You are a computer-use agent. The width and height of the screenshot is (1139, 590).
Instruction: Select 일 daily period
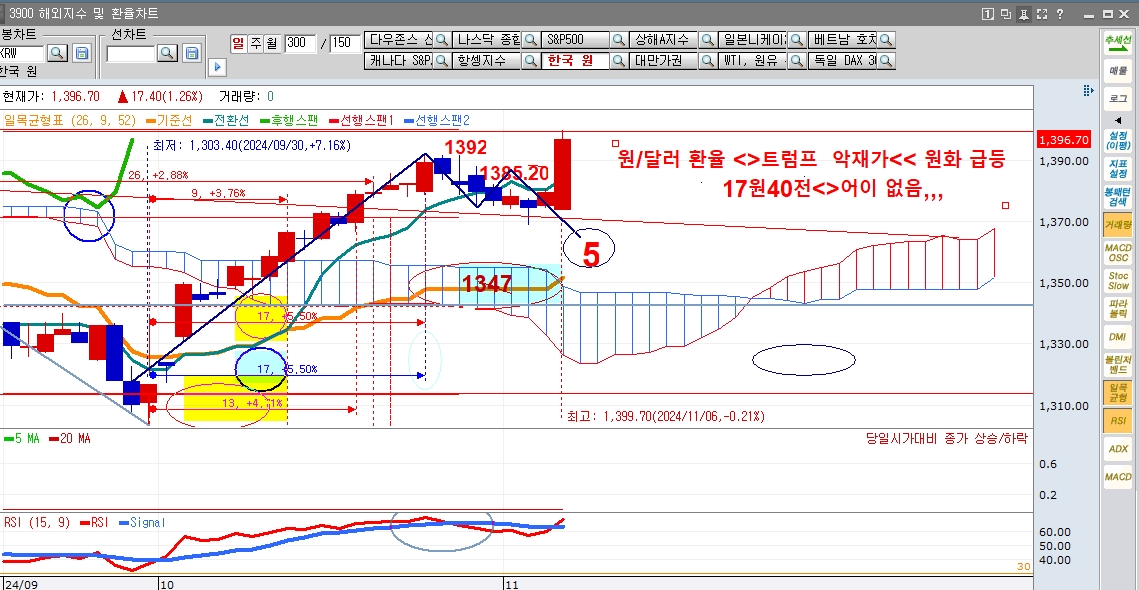(x=238, y=43)
